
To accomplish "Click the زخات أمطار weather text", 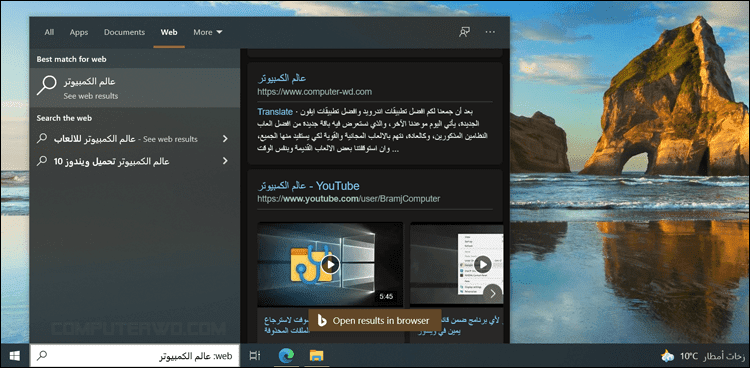I will 724,356.
